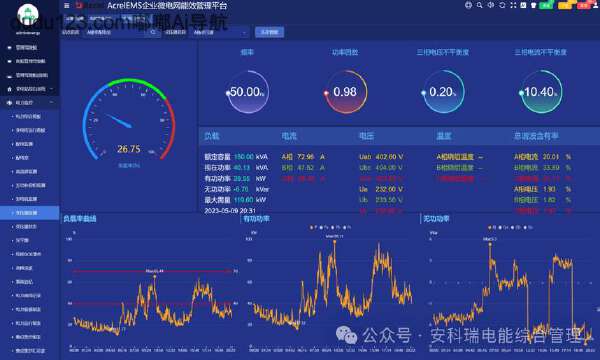The height and width of the screenshot is (360, 600).
Task: Expand the sidebar group with the home icon
Action: coord(30,89)
